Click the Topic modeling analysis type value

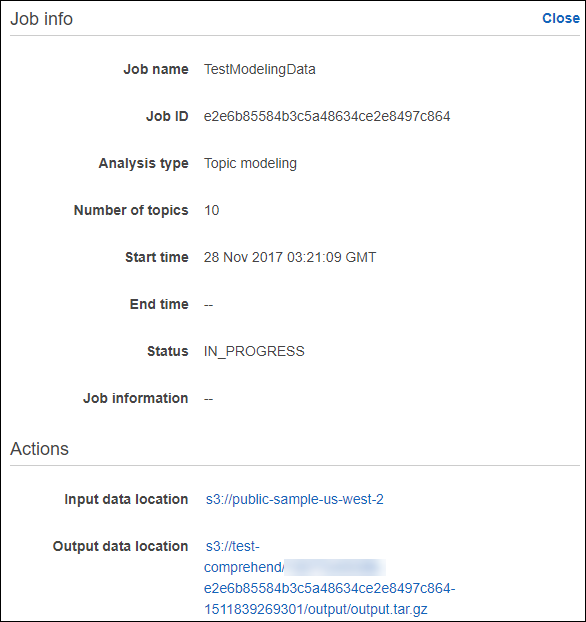250,163
